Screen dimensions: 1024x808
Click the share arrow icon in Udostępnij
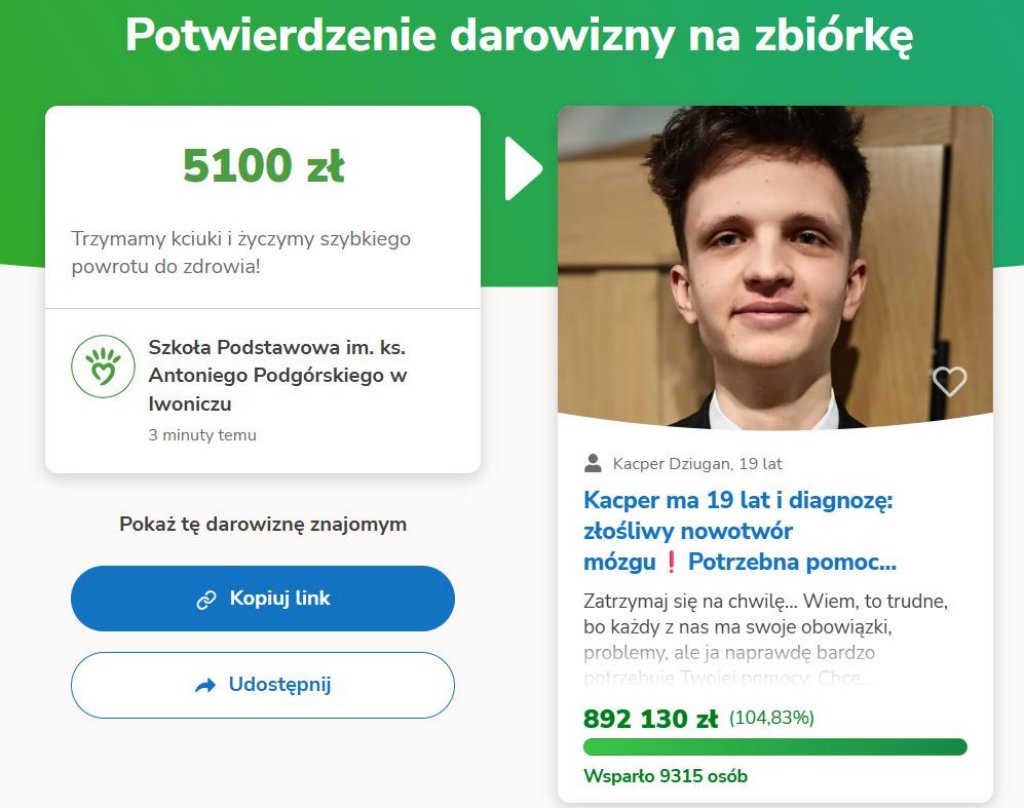coord(206,686)
